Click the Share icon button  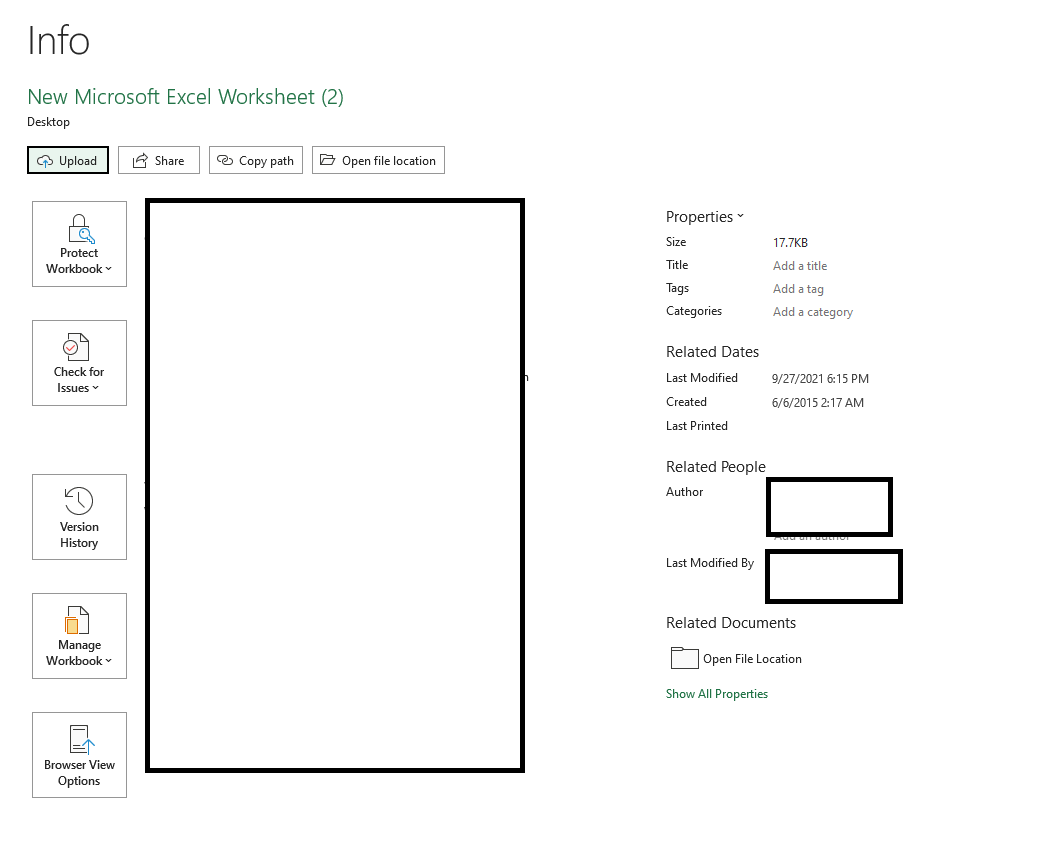137,160
